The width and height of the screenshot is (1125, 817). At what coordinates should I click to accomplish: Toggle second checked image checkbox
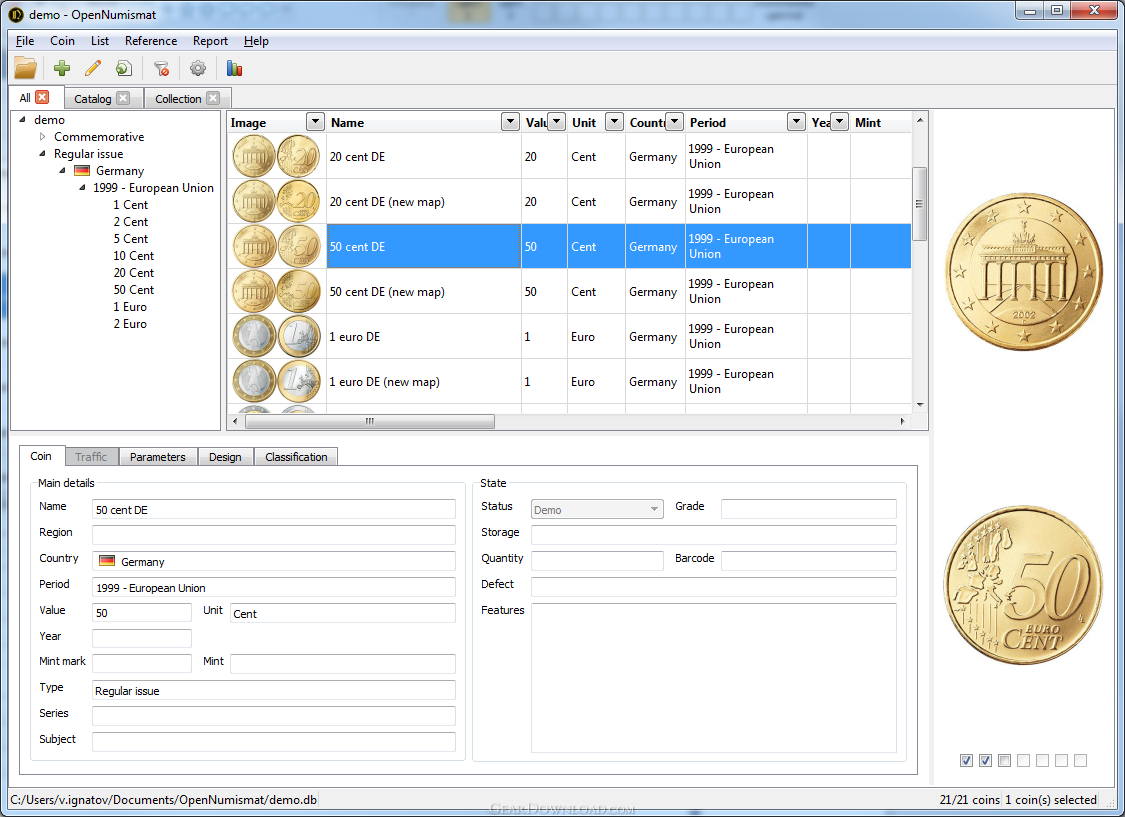click(985, 760)
